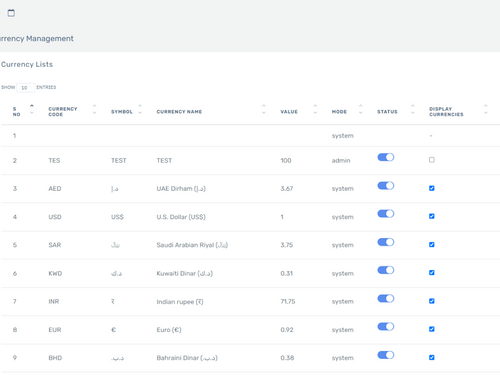Sort by Value column arrows
This screenshot has width=500, height=375.
315,109
